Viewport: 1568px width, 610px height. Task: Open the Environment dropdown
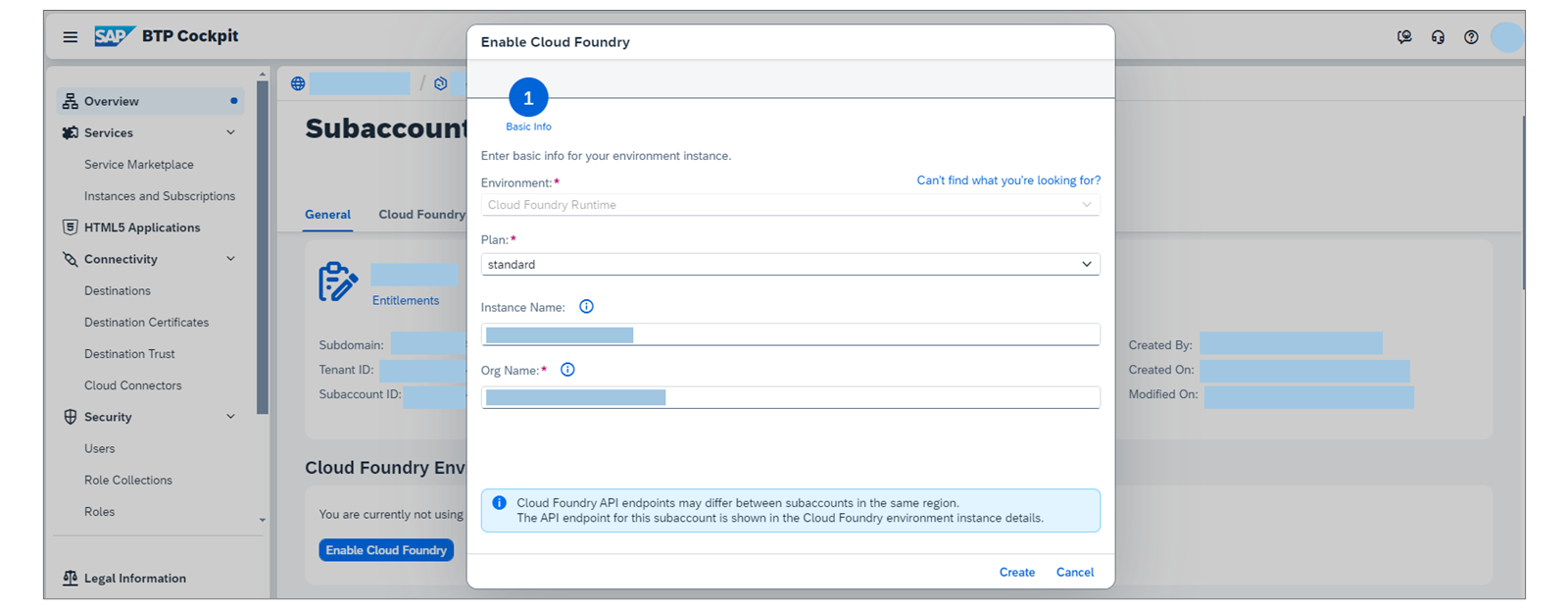click(790, 205)
